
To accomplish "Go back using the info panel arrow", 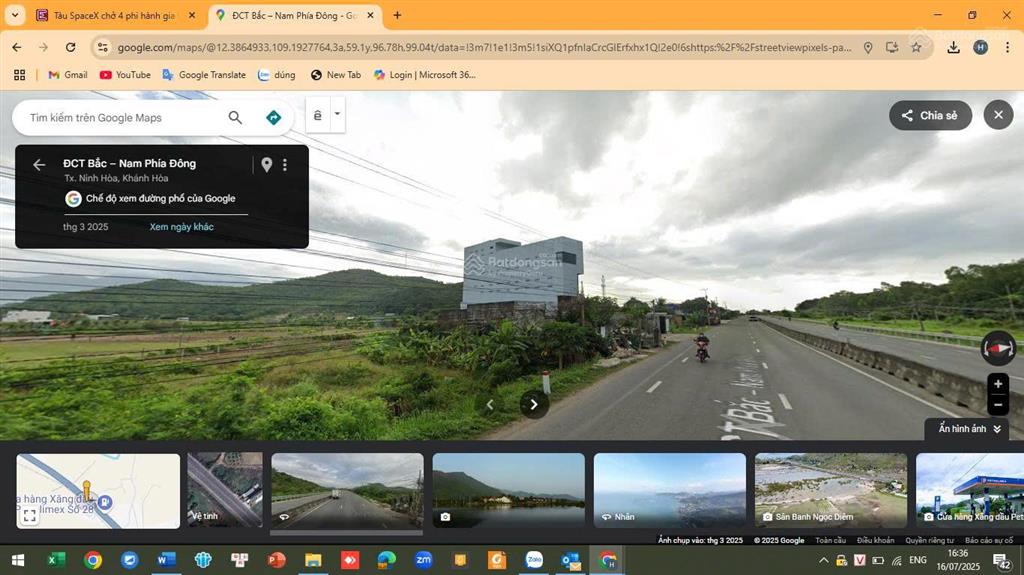I will [x=39, y=165].
